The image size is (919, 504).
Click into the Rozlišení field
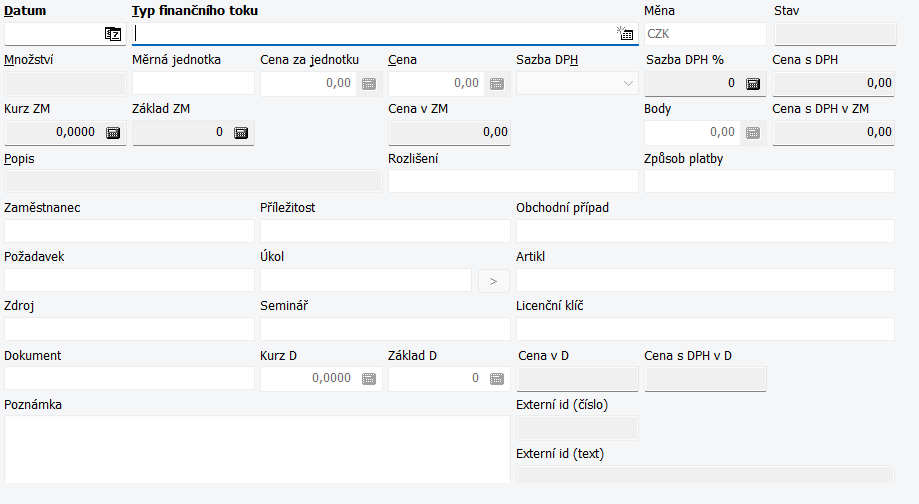pos(513,181)
